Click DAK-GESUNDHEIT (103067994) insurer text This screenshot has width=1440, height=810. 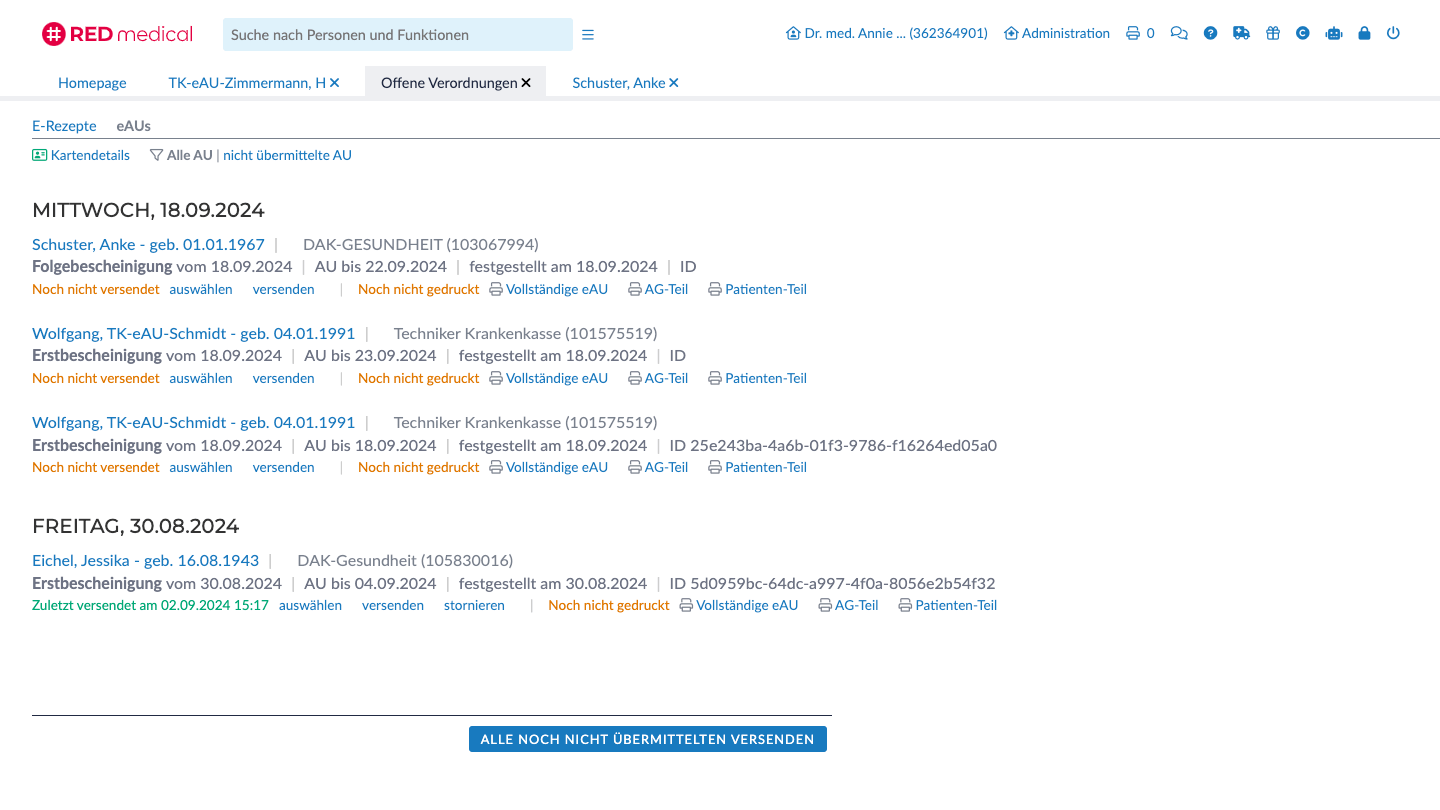pyautogui.click(x=421, y=244)
